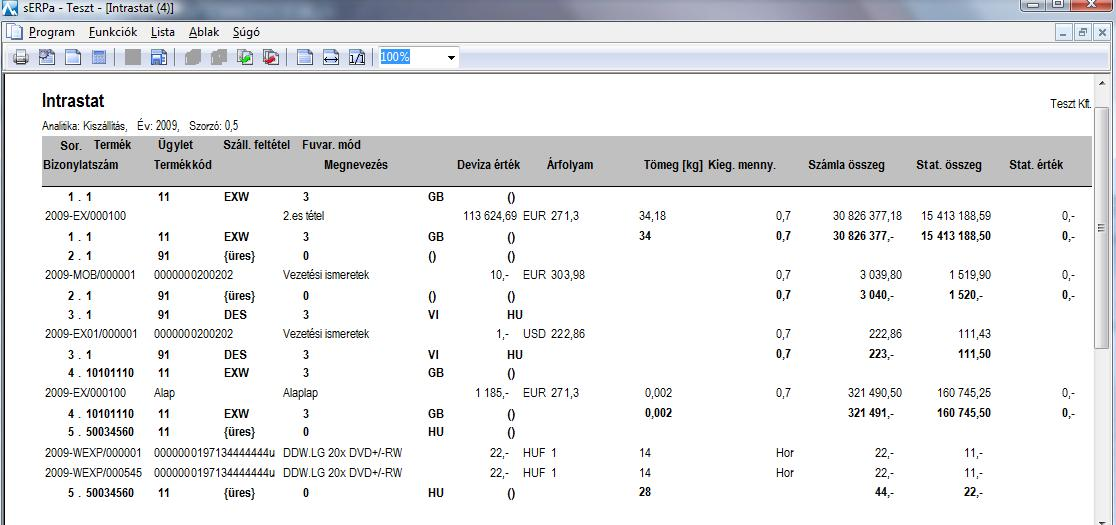Click the Termékkód column header
This screenshot has height=525, width=1116.
point(183,165)
